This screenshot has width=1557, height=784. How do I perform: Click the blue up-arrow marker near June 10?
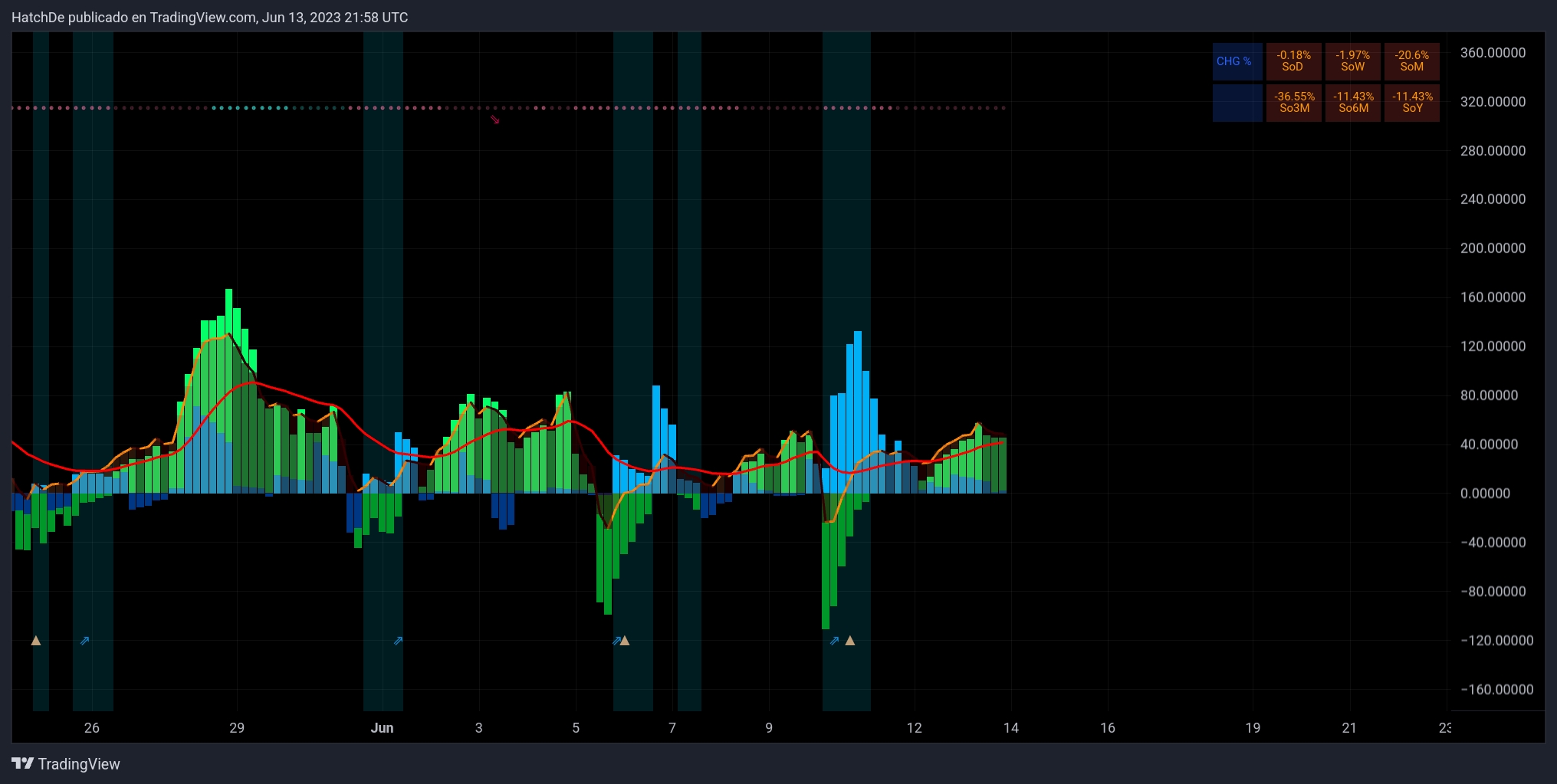(x=835, y=641)
